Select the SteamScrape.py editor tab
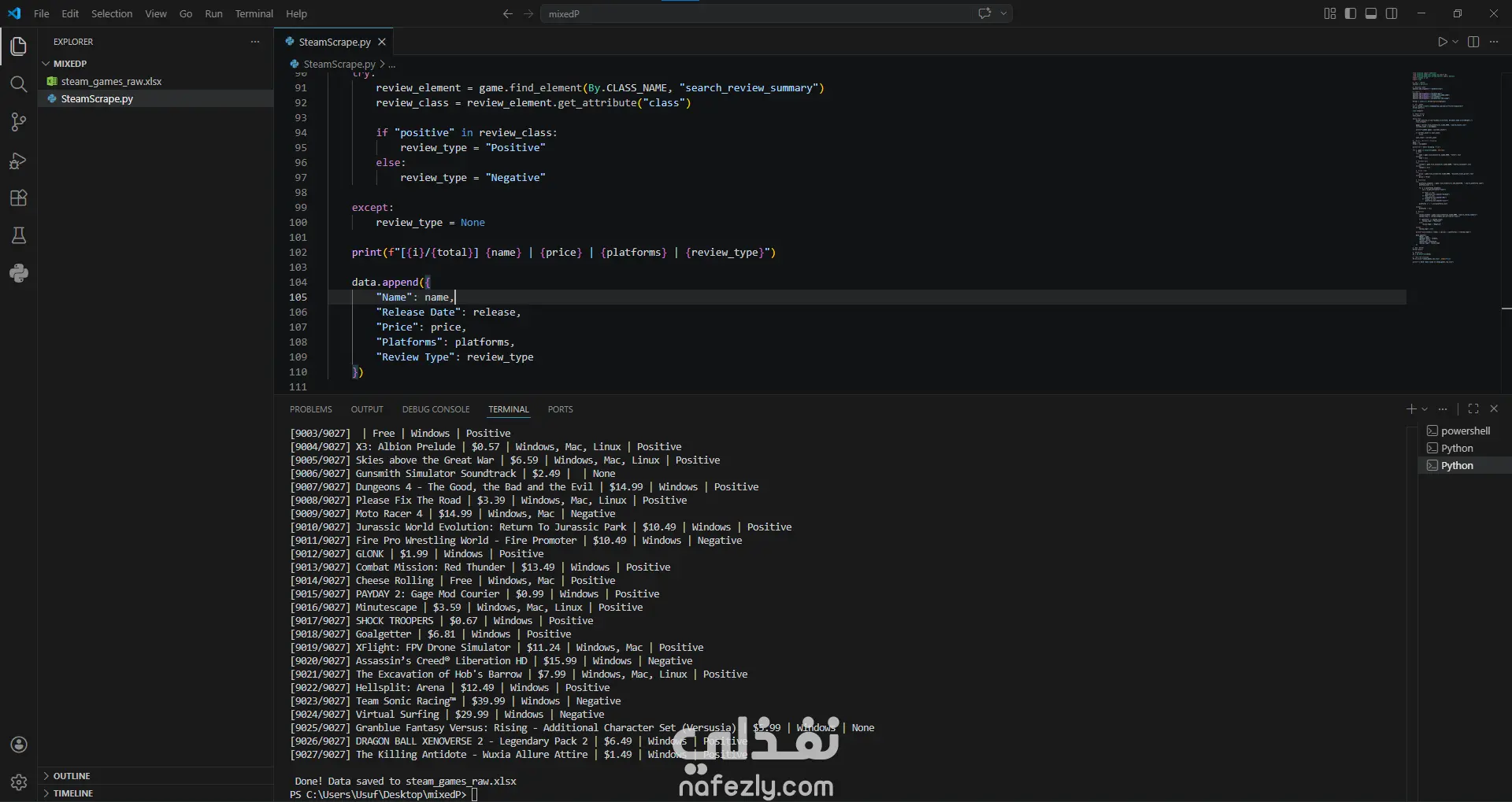 pyautogui.click(x=334, y=42)
